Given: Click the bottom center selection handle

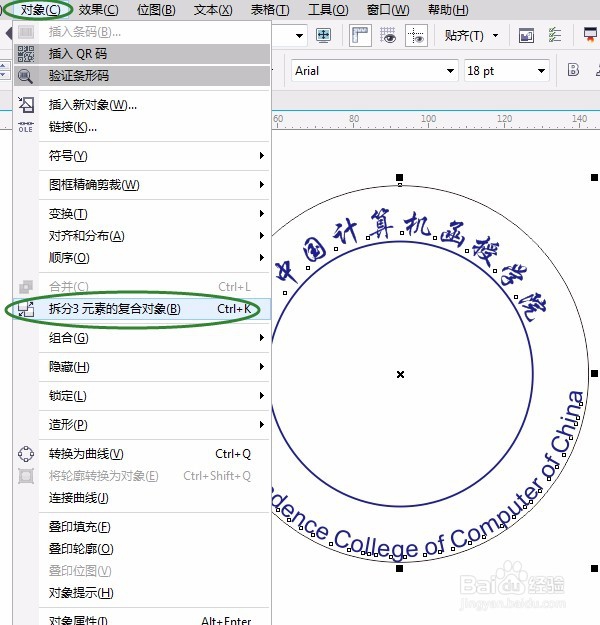Looking at the screenshot, I should (x=399, y=568).
